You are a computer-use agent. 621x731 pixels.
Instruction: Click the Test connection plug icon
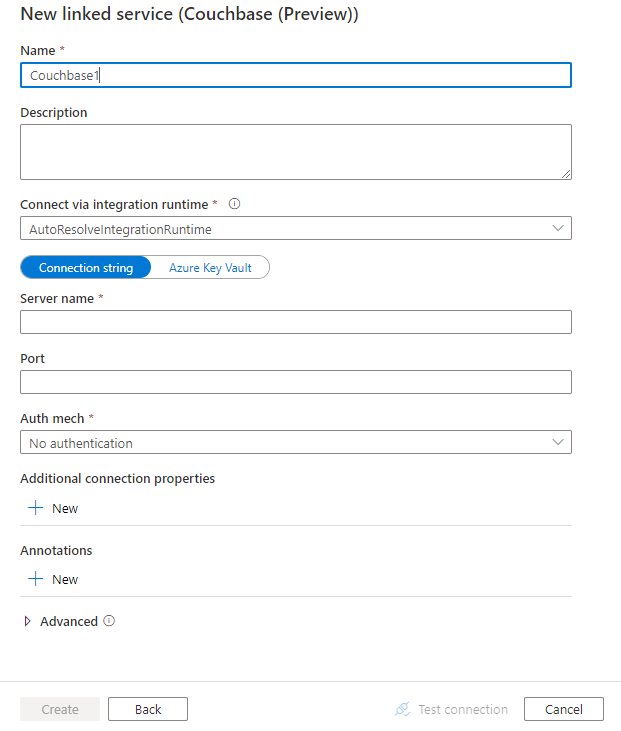pos(402,709)
